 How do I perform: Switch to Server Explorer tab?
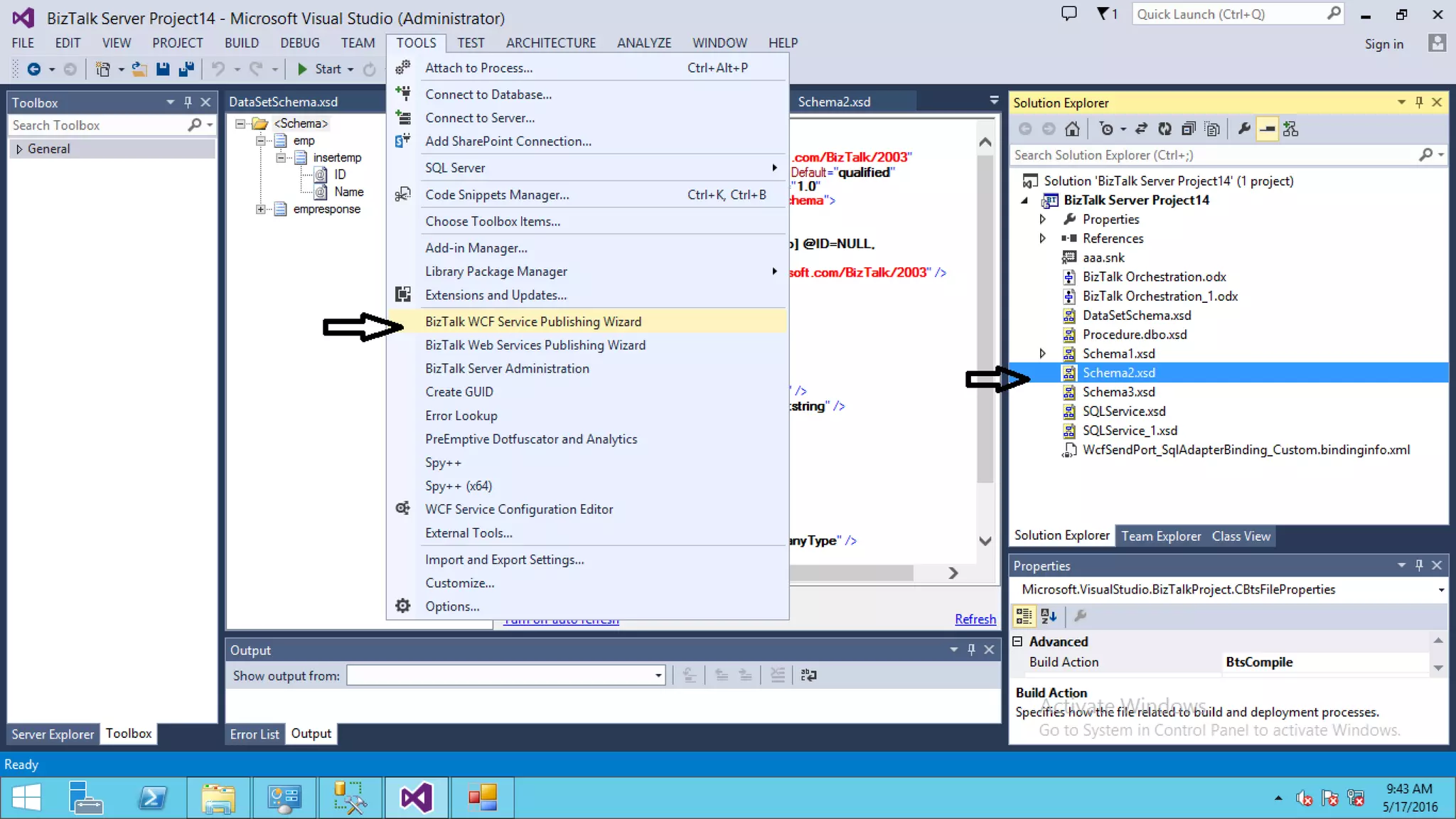click(53, 734)
